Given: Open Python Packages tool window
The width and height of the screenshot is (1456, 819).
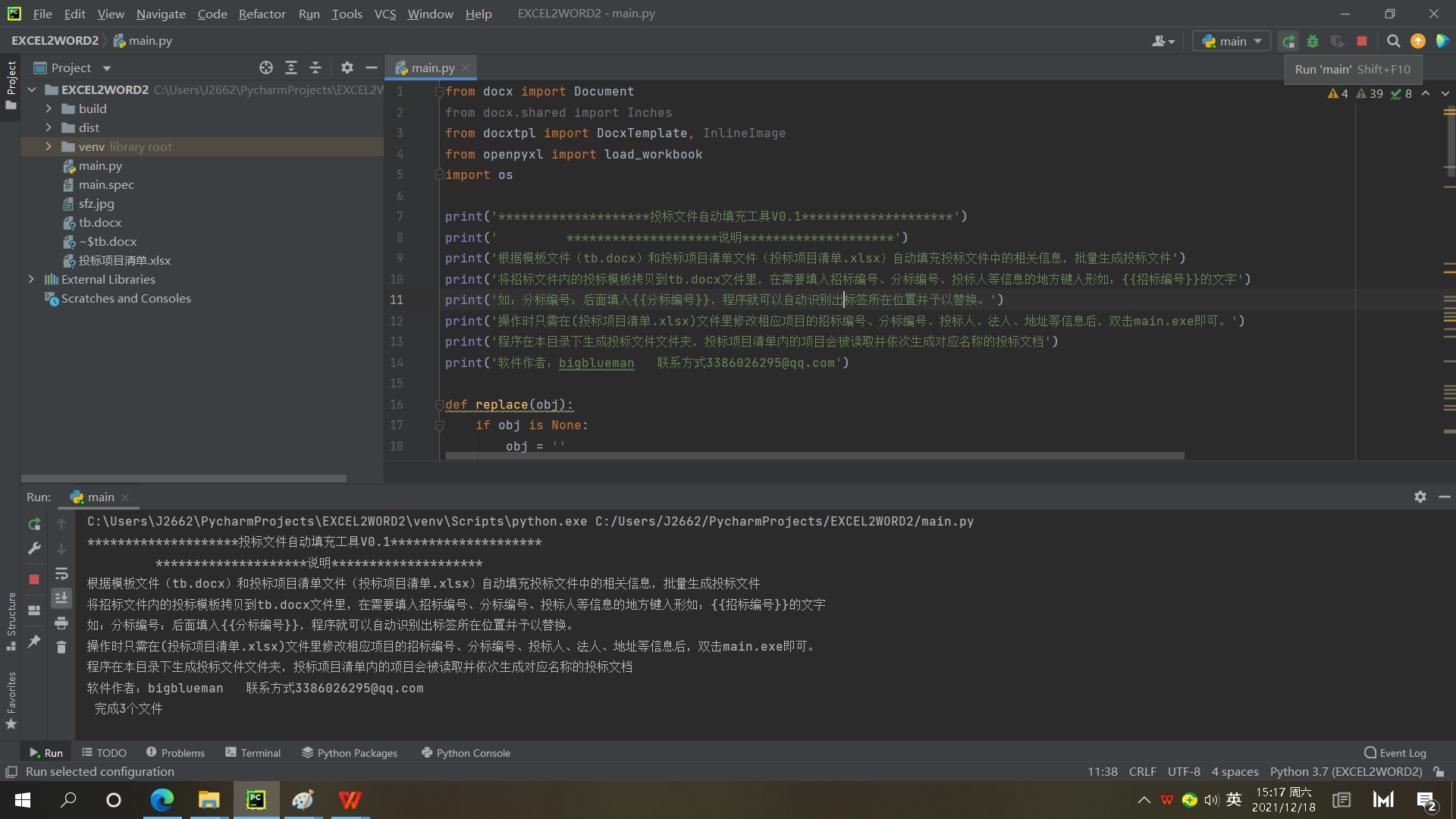Looking at the screenshot, I should pos(350,753).
